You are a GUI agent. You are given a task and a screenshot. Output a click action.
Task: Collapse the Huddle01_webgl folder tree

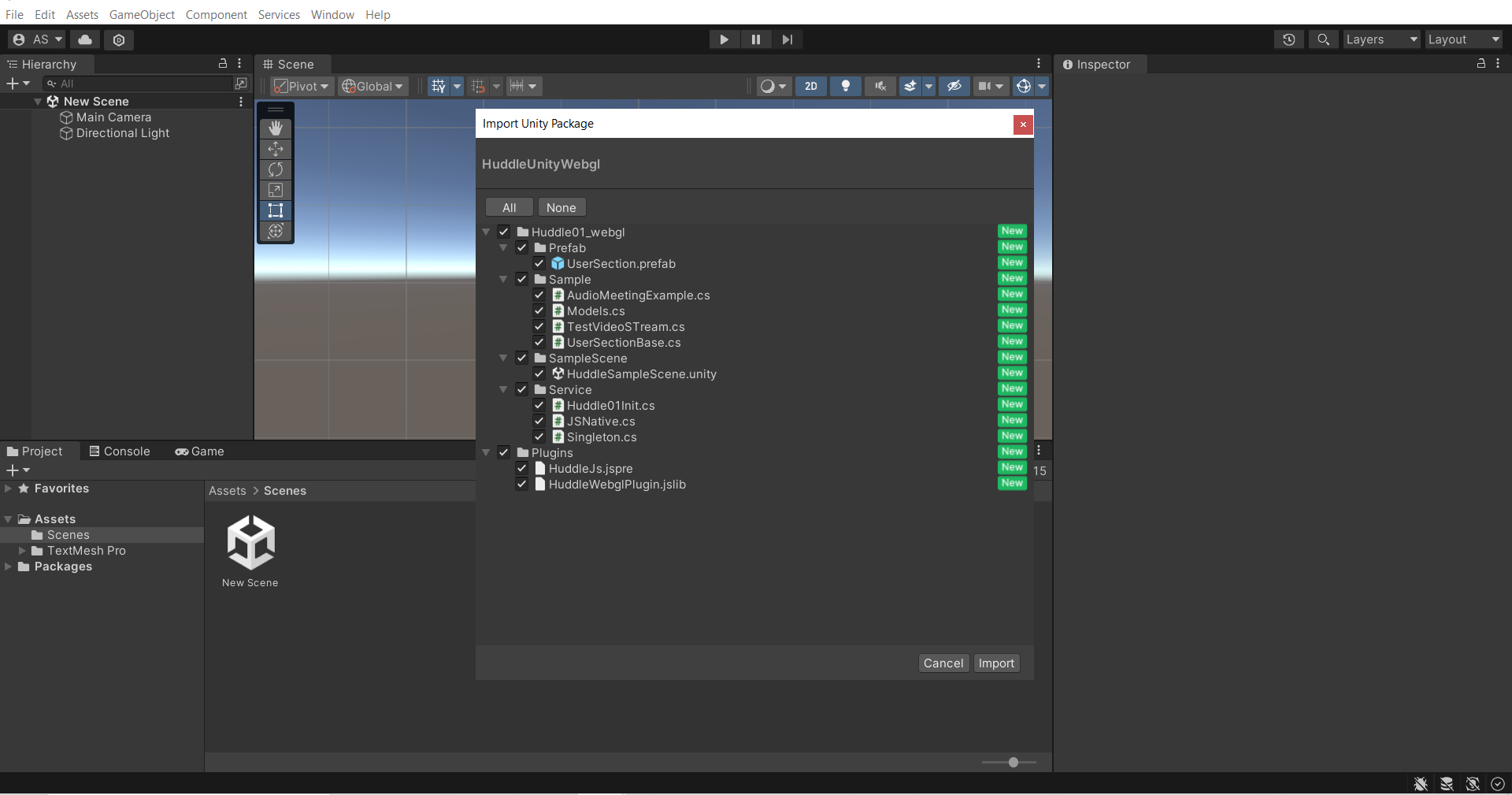pos(486,232)
